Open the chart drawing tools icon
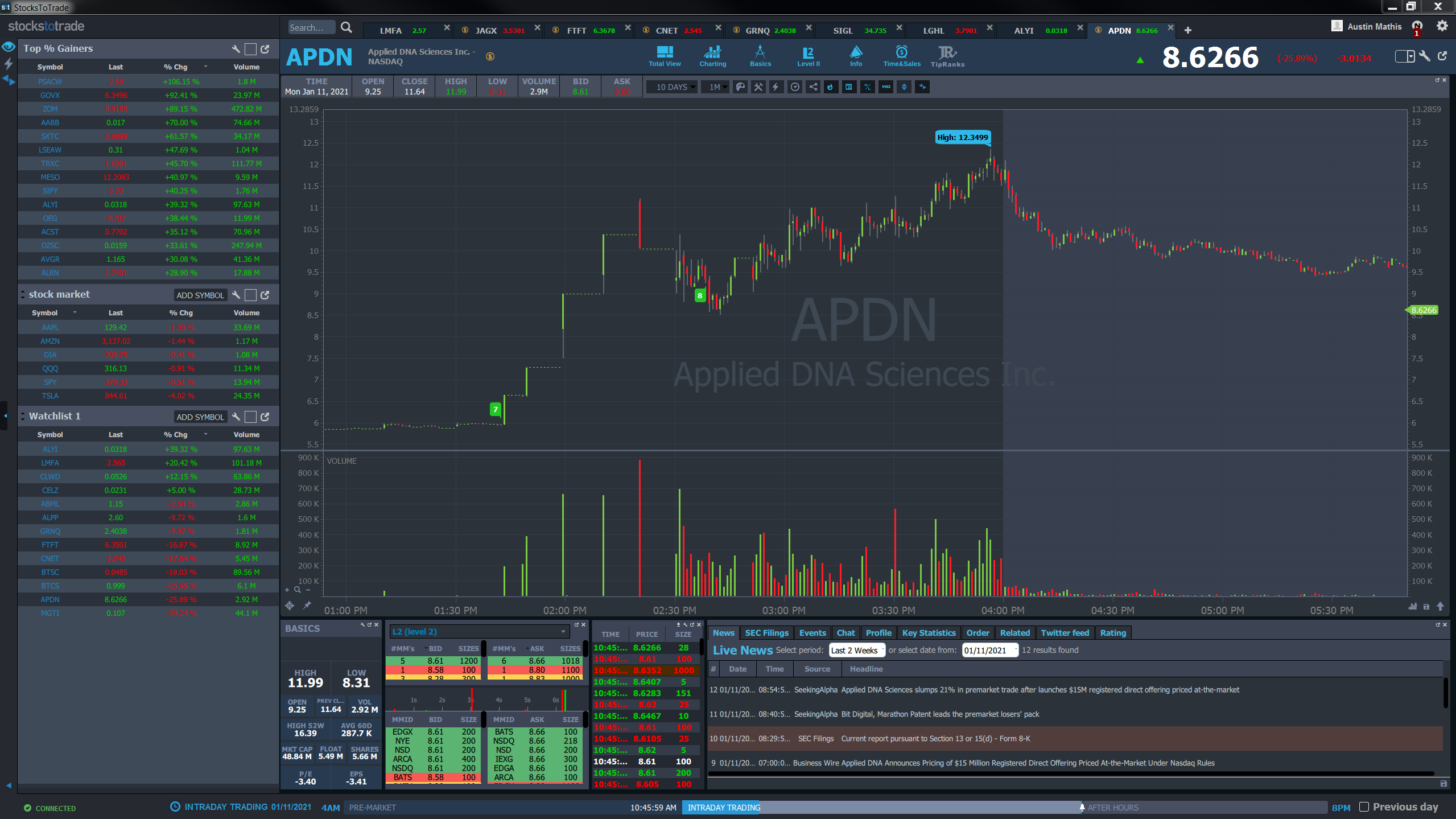 758,87
